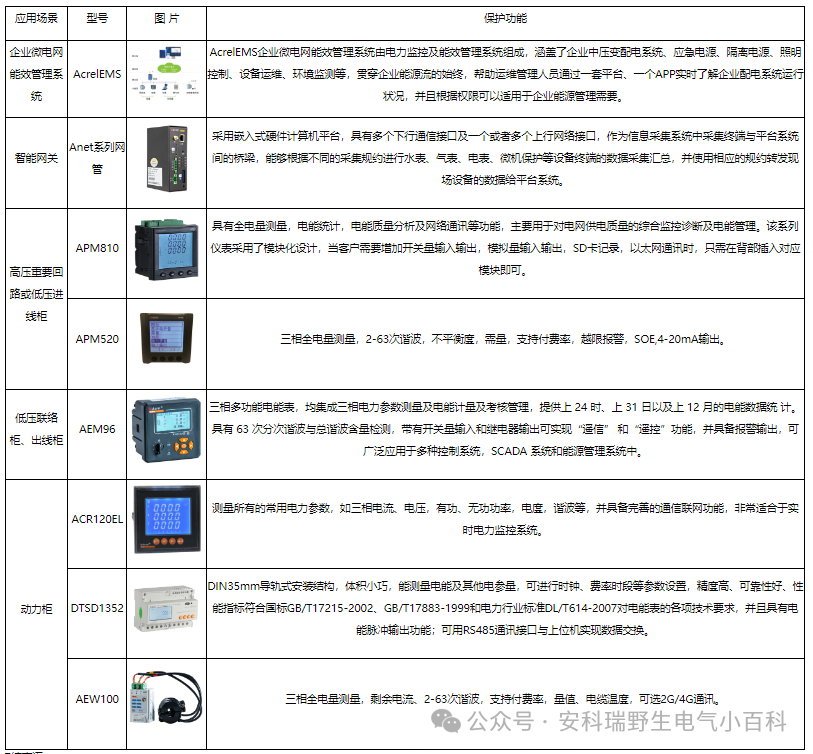Screen dimensions: 813x754
Task: Click the AcrelEMS system diagram image
Action: [x=166, y=73]
